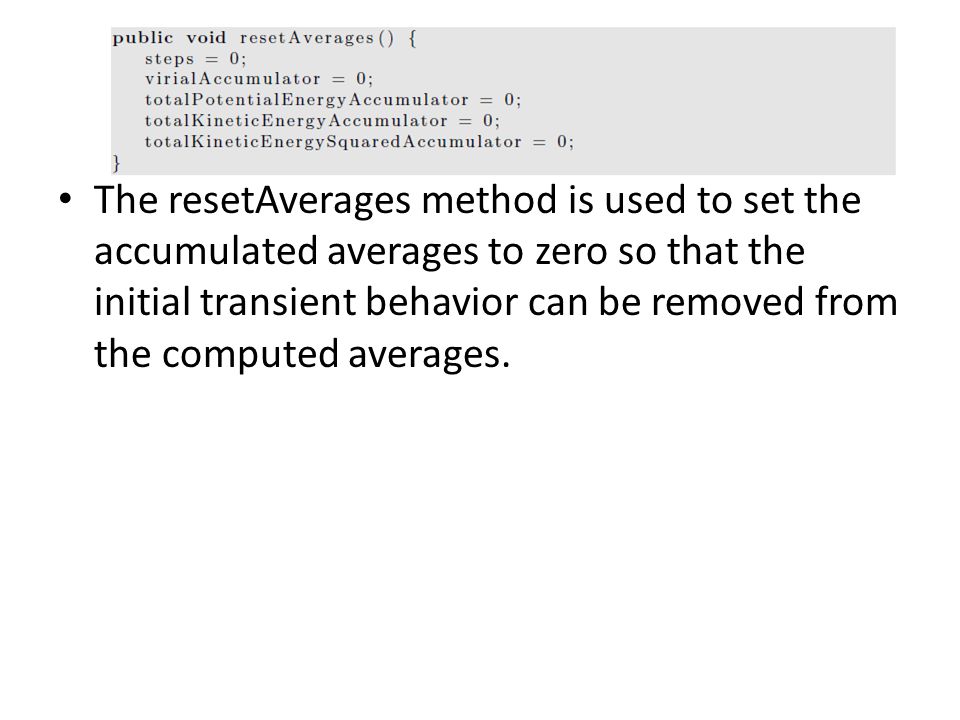This screenshot has height=720, width=960.
Task: Click the word 'accumulated' in the paragraph
Action: click(206, 251)
